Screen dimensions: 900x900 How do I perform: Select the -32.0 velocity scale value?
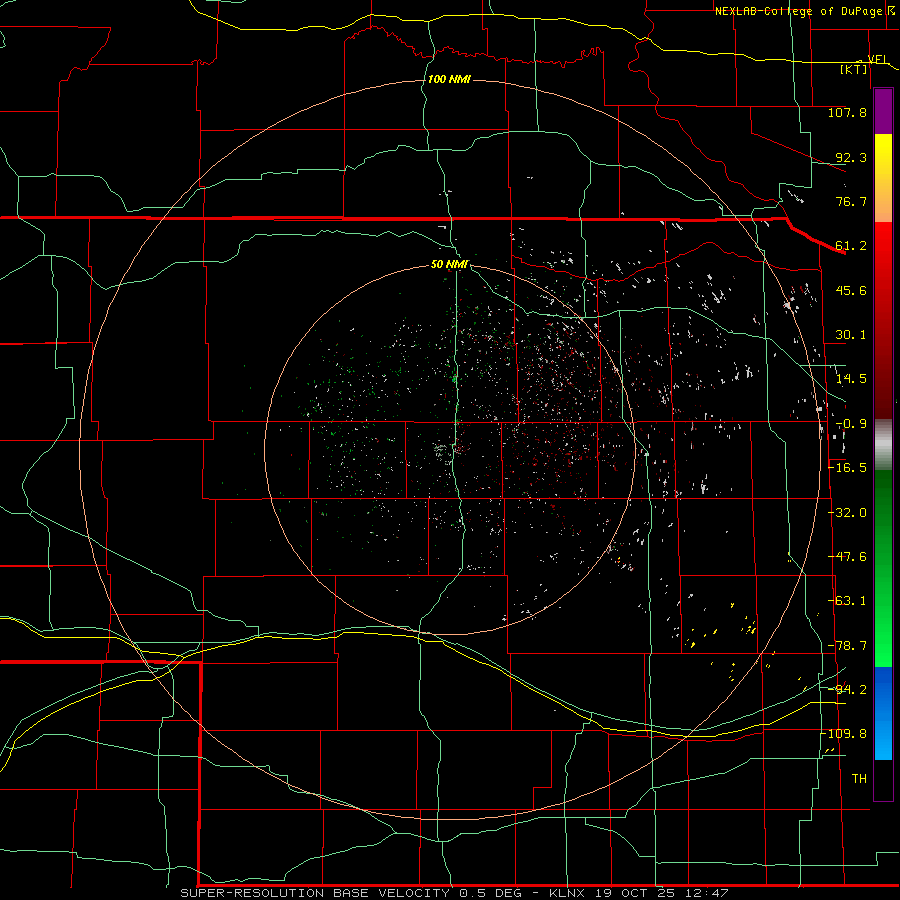pos(847,513)
